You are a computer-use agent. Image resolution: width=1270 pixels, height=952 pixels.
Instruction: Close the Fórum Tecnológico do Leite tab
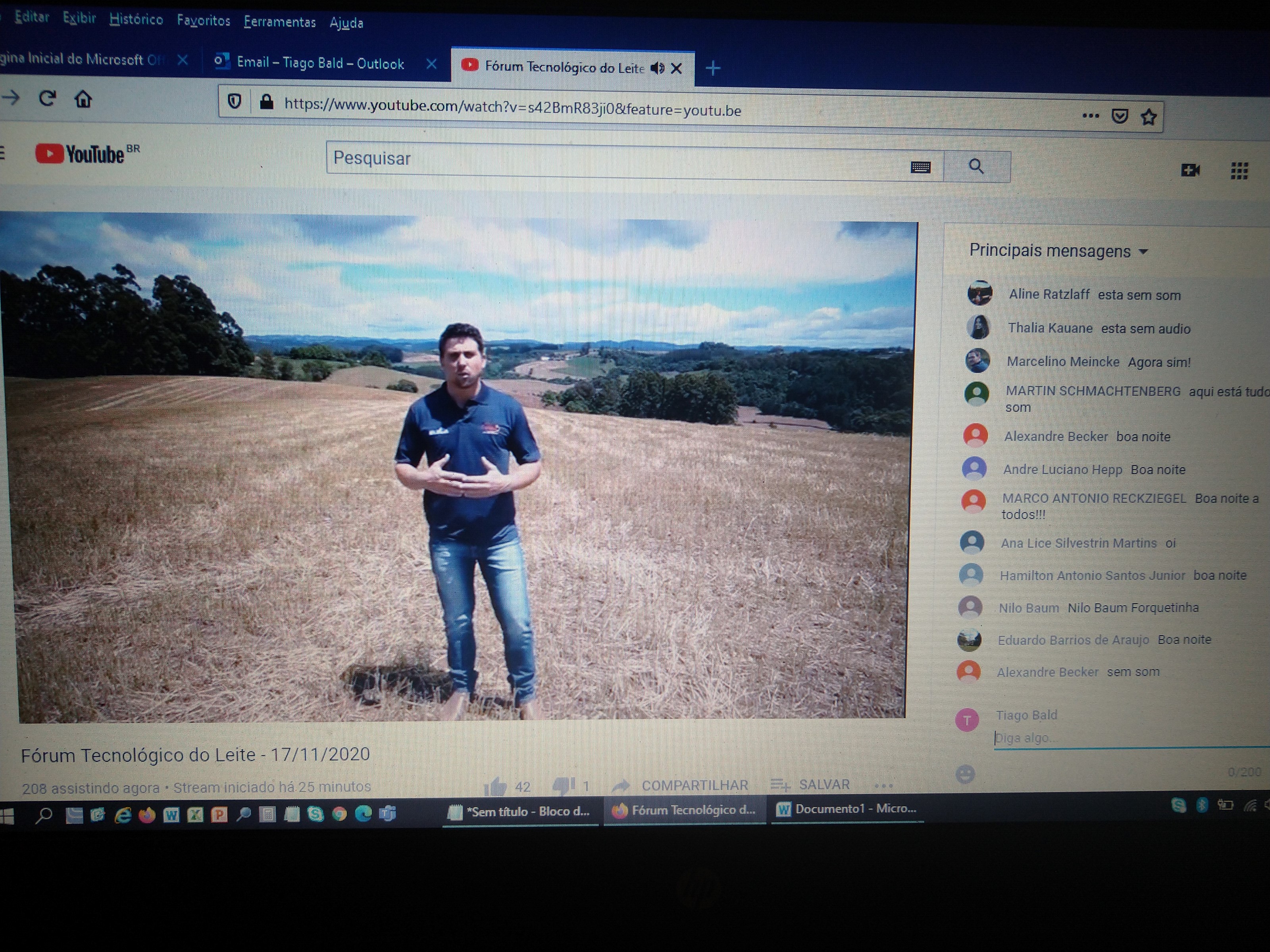[676, 69]
